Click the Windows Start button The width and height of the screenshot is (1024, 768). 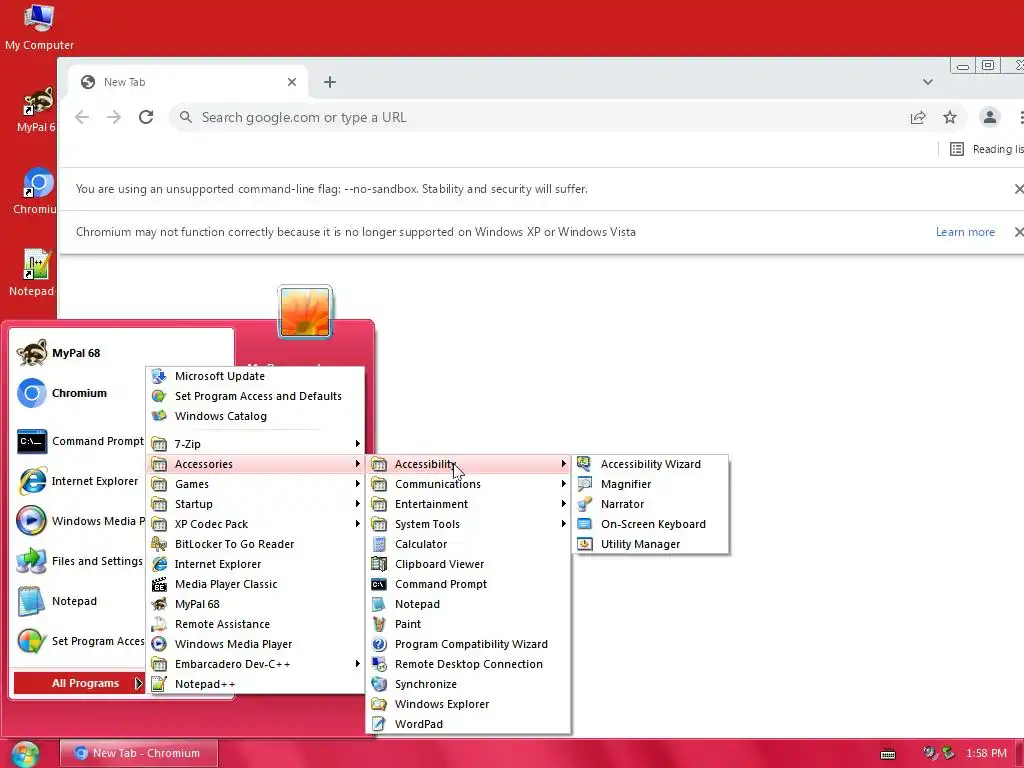click(25, 754)
